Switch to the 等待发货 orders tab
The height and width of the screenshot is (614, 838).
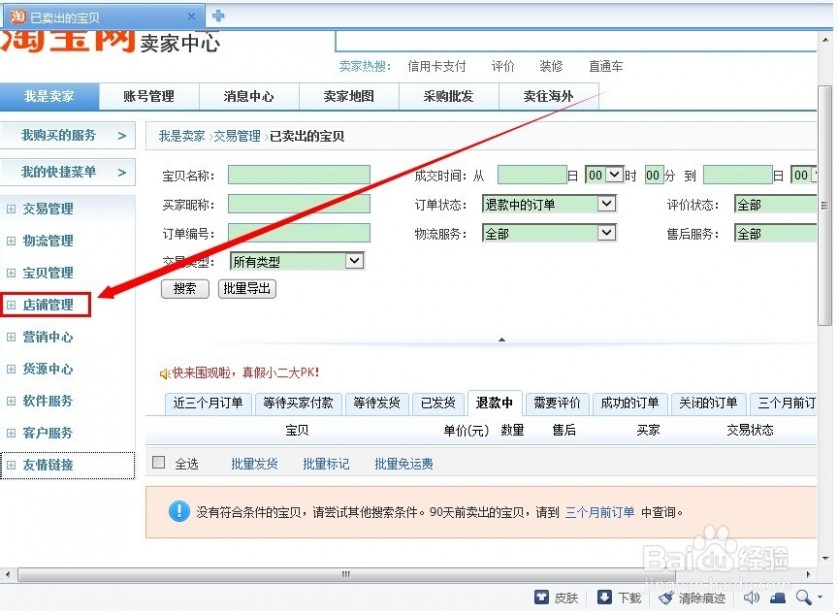376,403
